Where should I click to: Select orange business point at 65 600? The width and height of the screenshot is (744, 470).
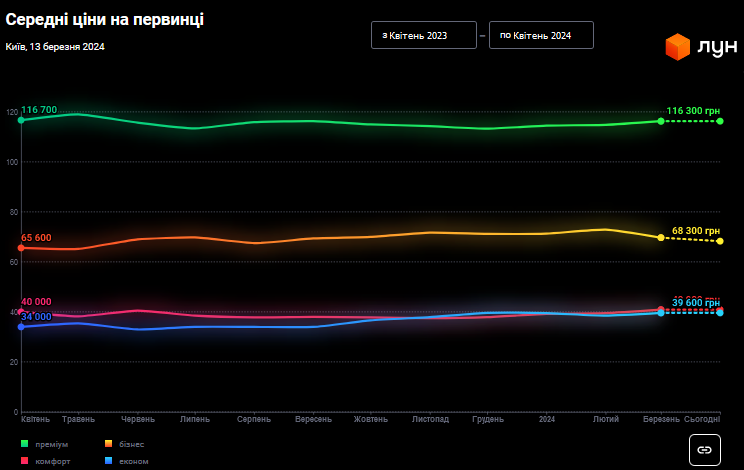tap(21, 248)
